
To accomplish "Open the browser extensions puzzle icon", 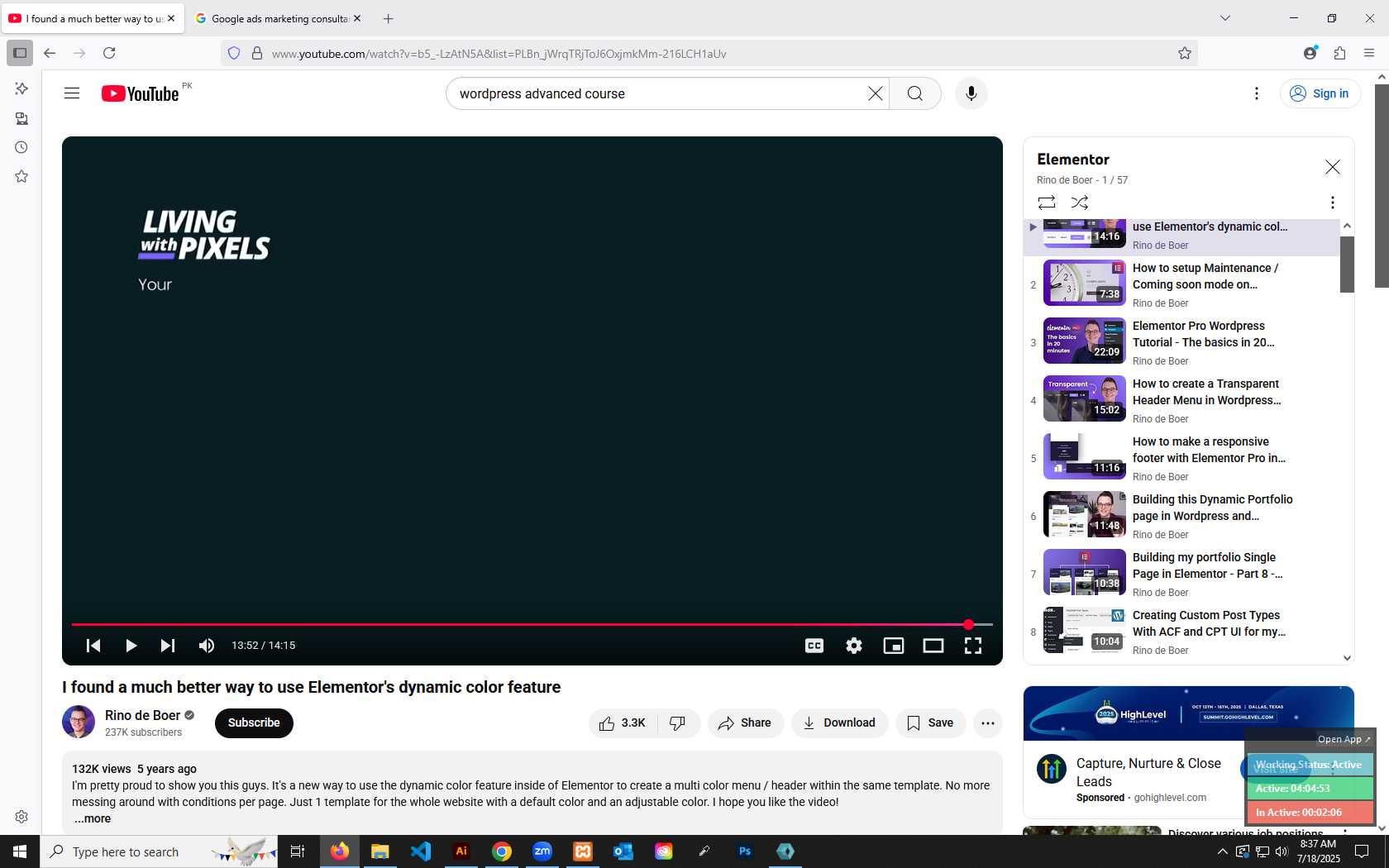I will click(x=1340, y=53).
